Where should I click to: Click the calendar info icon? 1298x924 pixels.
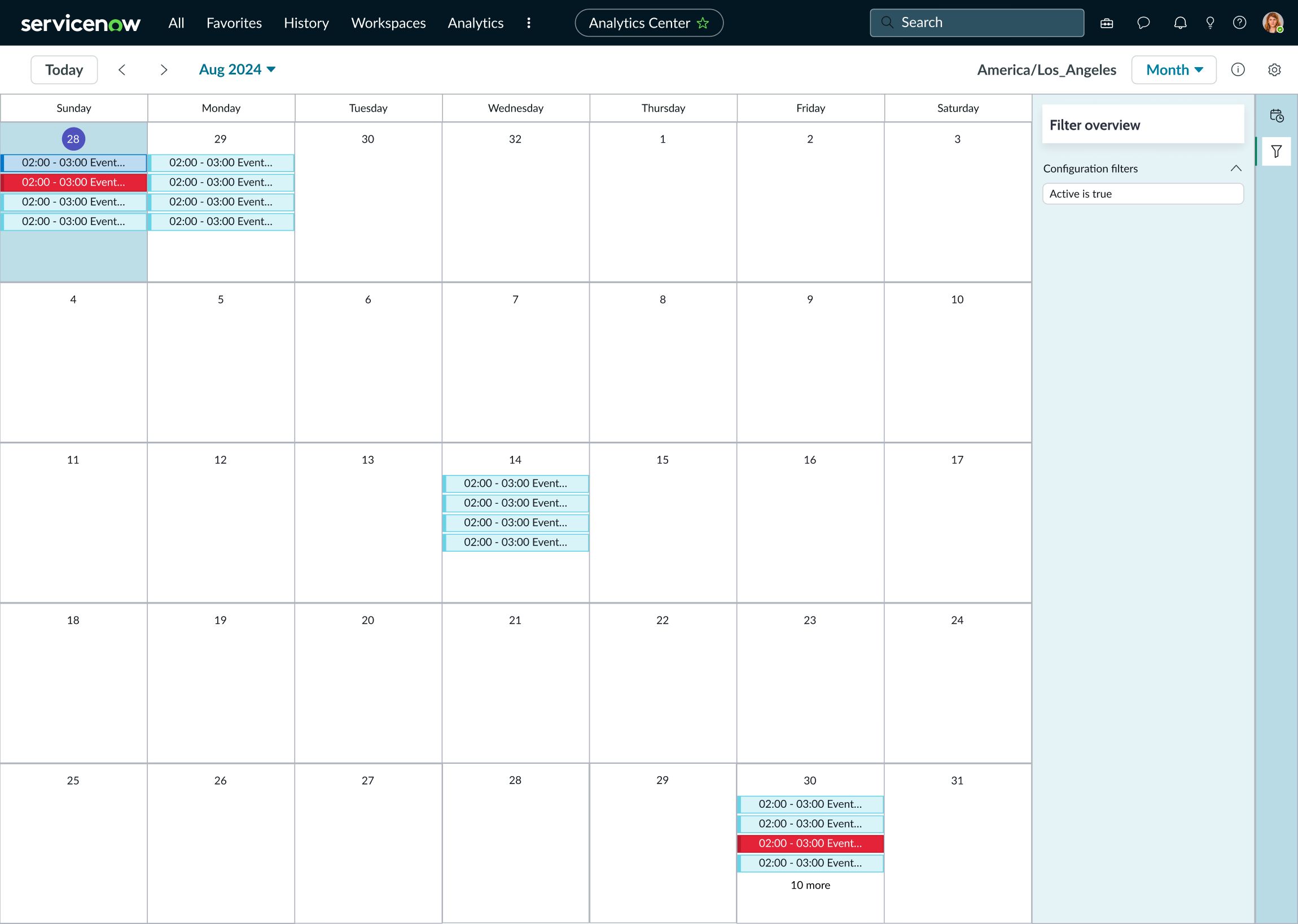click(1238, 70)
